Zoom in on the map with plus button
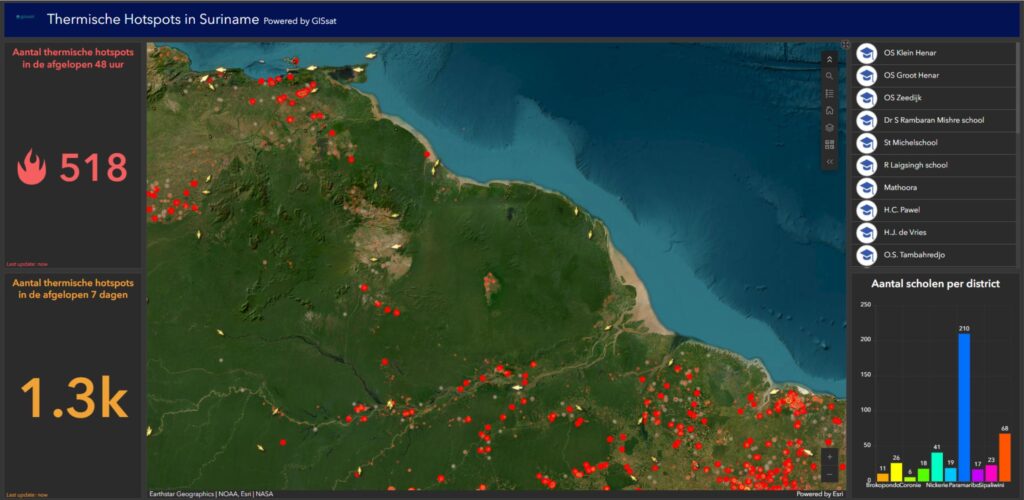The image size is (1024, 500). 829,457
